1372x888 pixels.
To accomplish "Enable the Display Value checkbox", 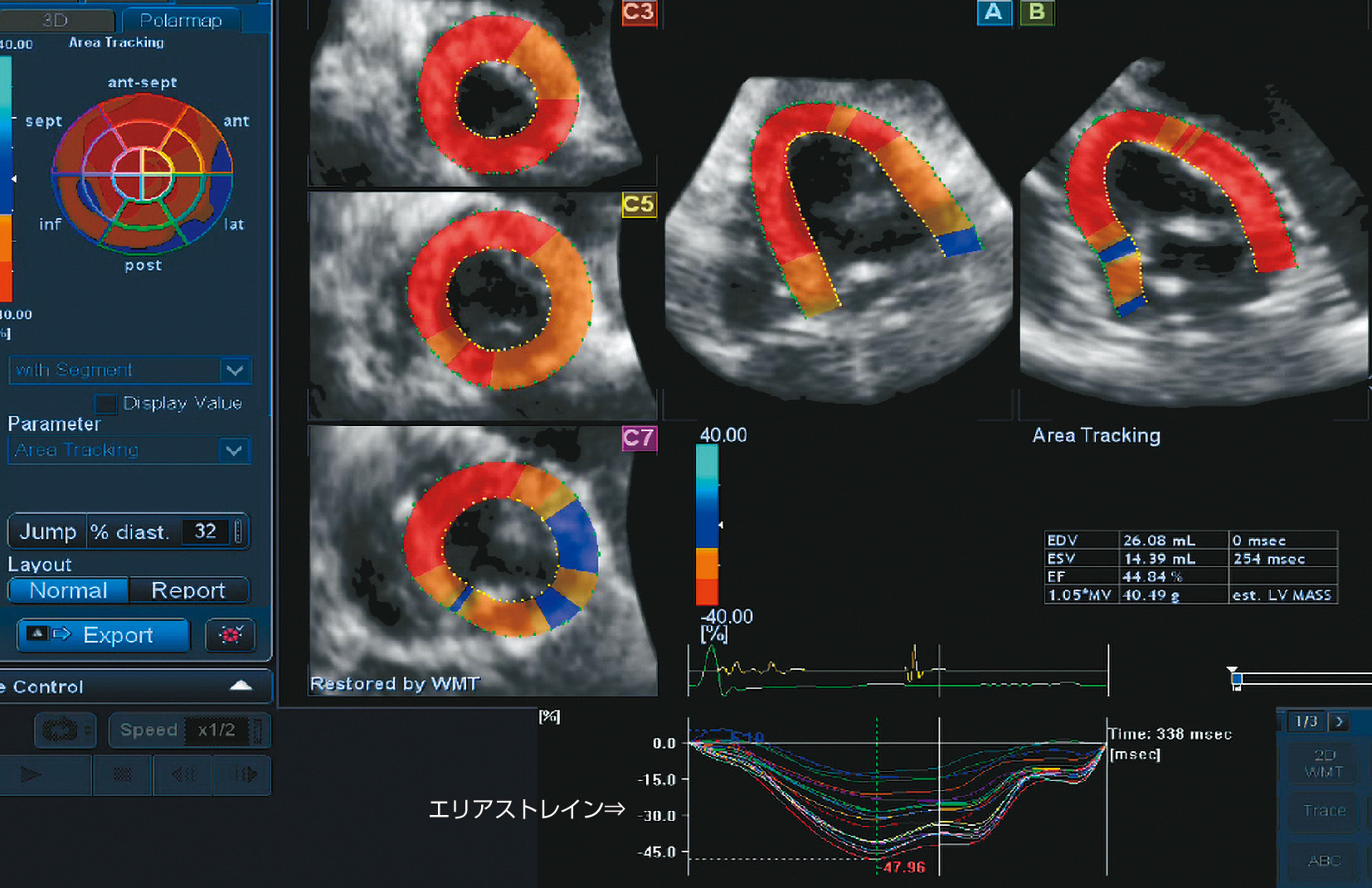I will pyautogui.click(x=105, y=404).
